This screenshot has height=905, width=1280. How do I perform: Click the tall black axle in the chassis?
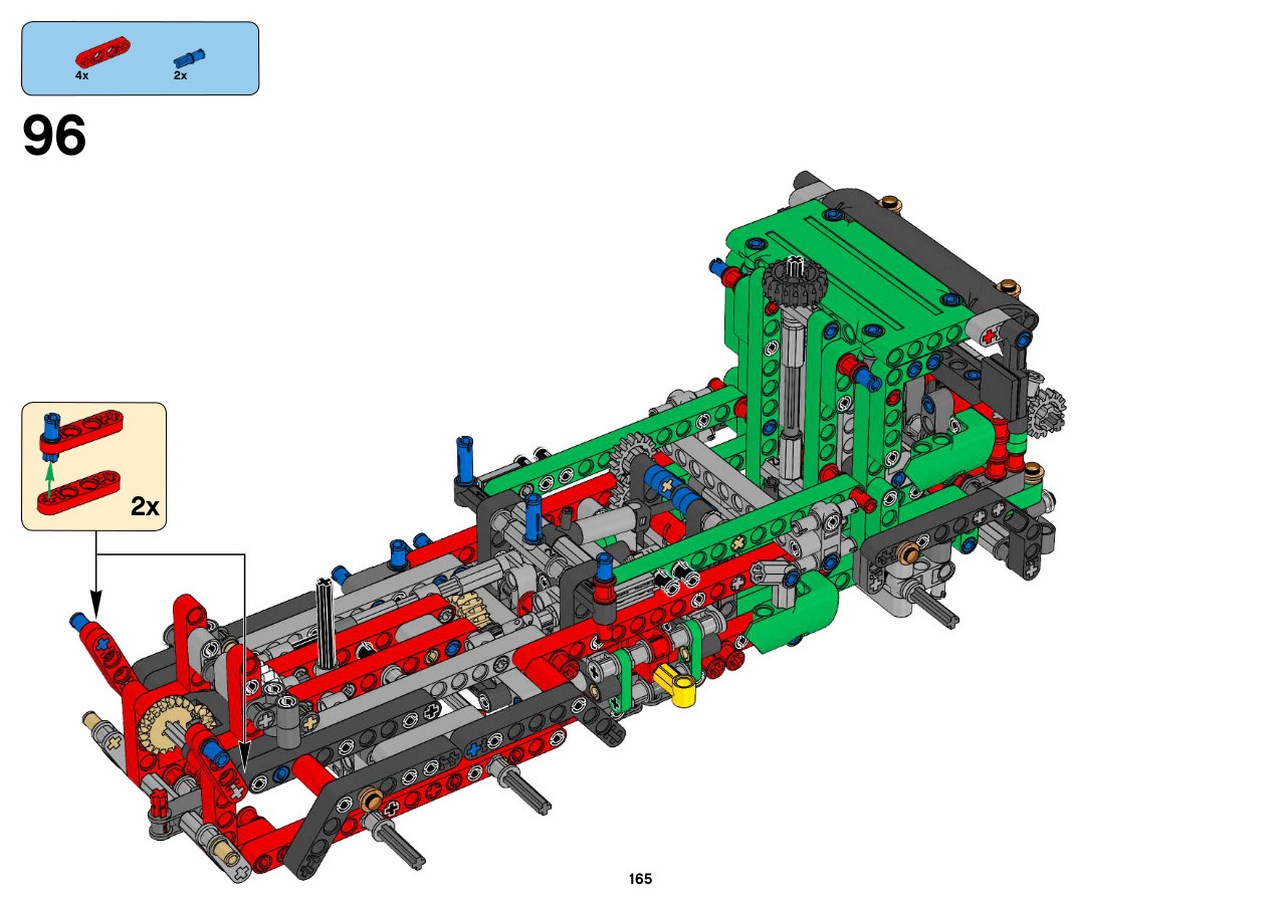point(328,624)
